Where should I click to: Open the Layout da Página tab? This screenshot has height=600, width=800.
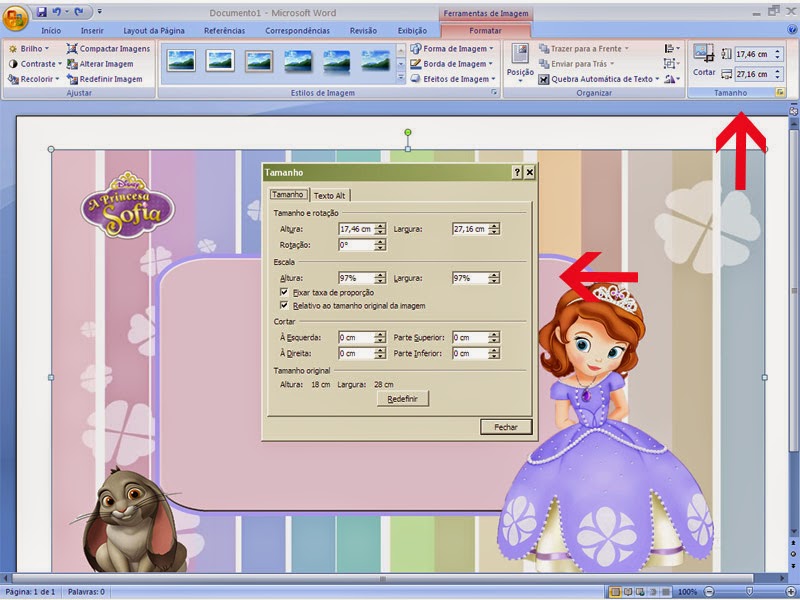coord(154,31)
